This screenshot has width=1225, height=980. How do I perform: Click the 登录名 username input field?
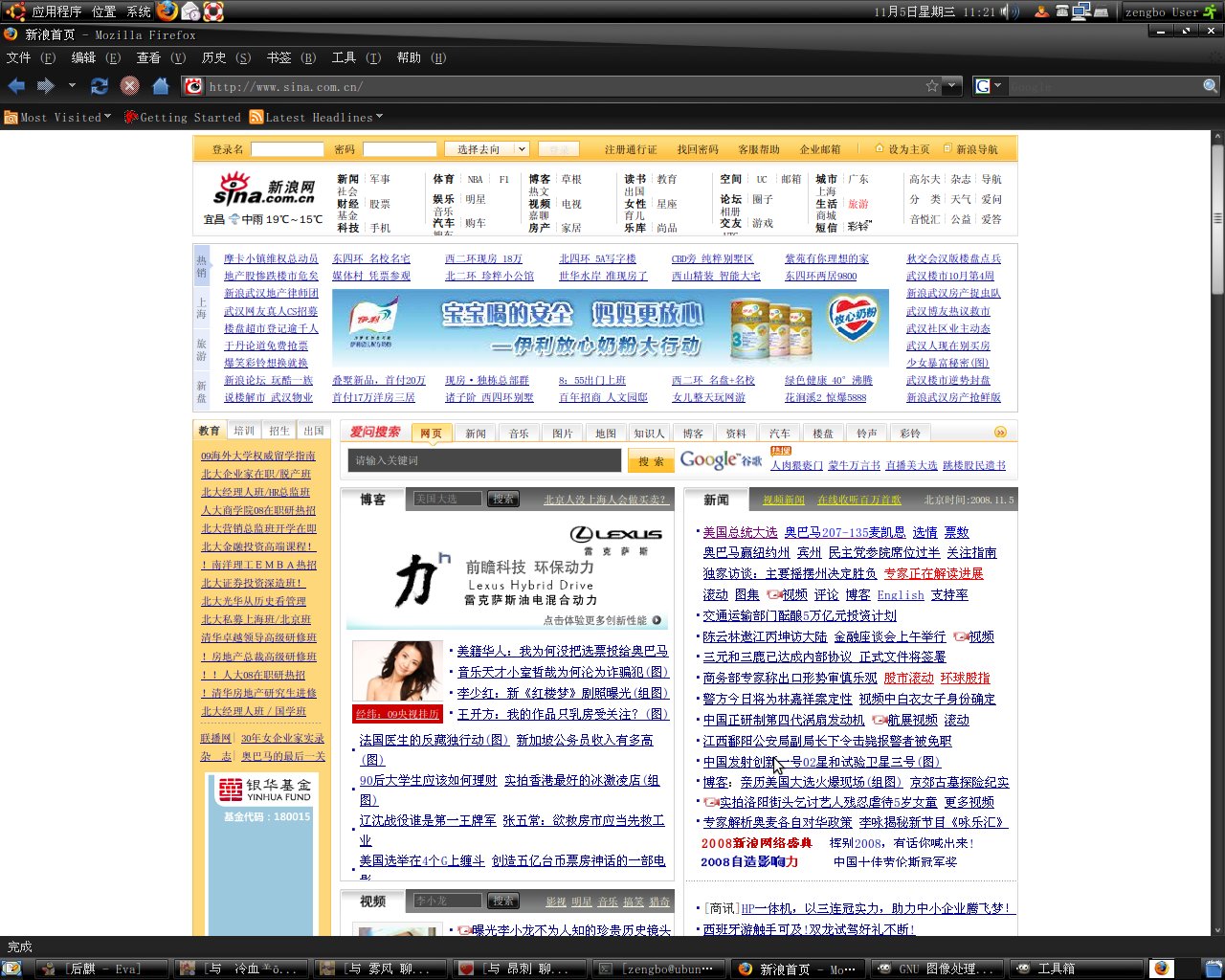point(287,149)
